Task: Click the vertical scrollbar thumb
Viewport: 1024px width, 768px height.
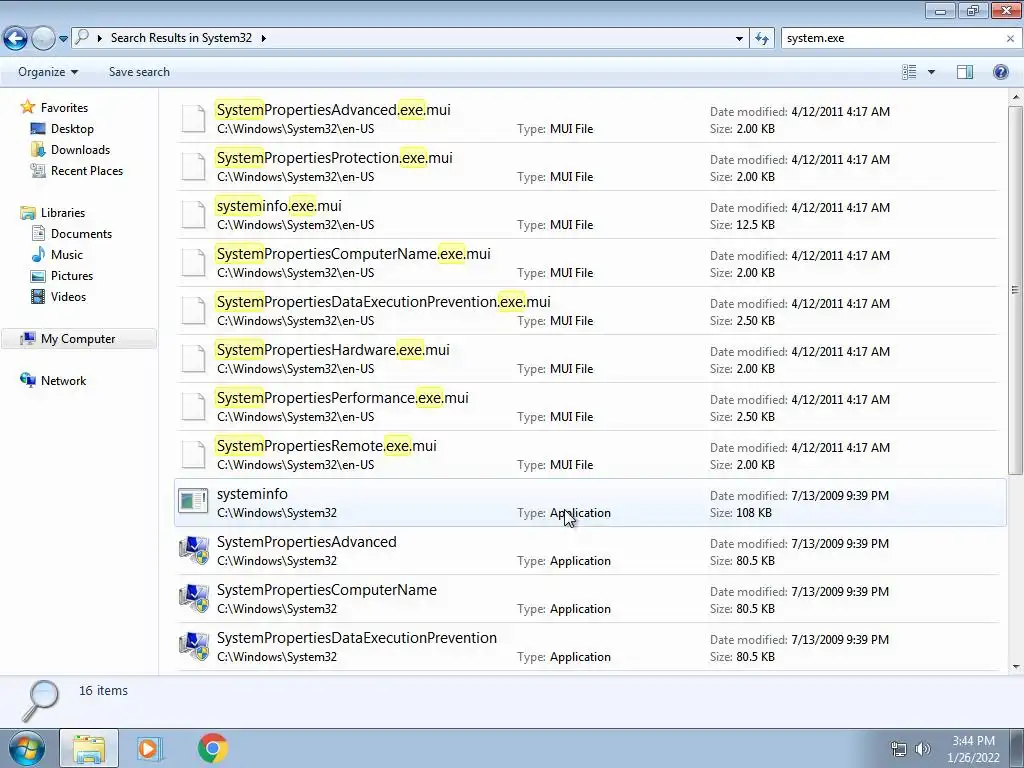Action: (x=1015, y=289)
